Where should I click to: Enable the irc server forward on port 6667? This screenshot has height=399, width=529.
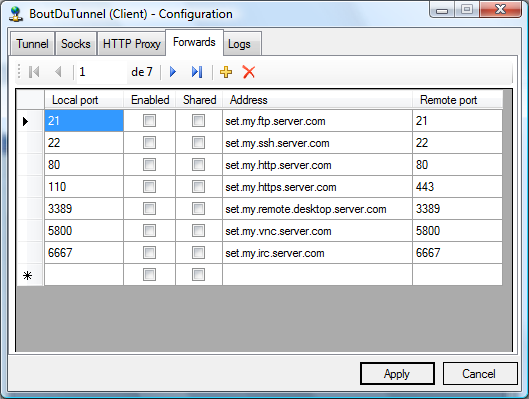pyautogui.click(x=149, y=253)
